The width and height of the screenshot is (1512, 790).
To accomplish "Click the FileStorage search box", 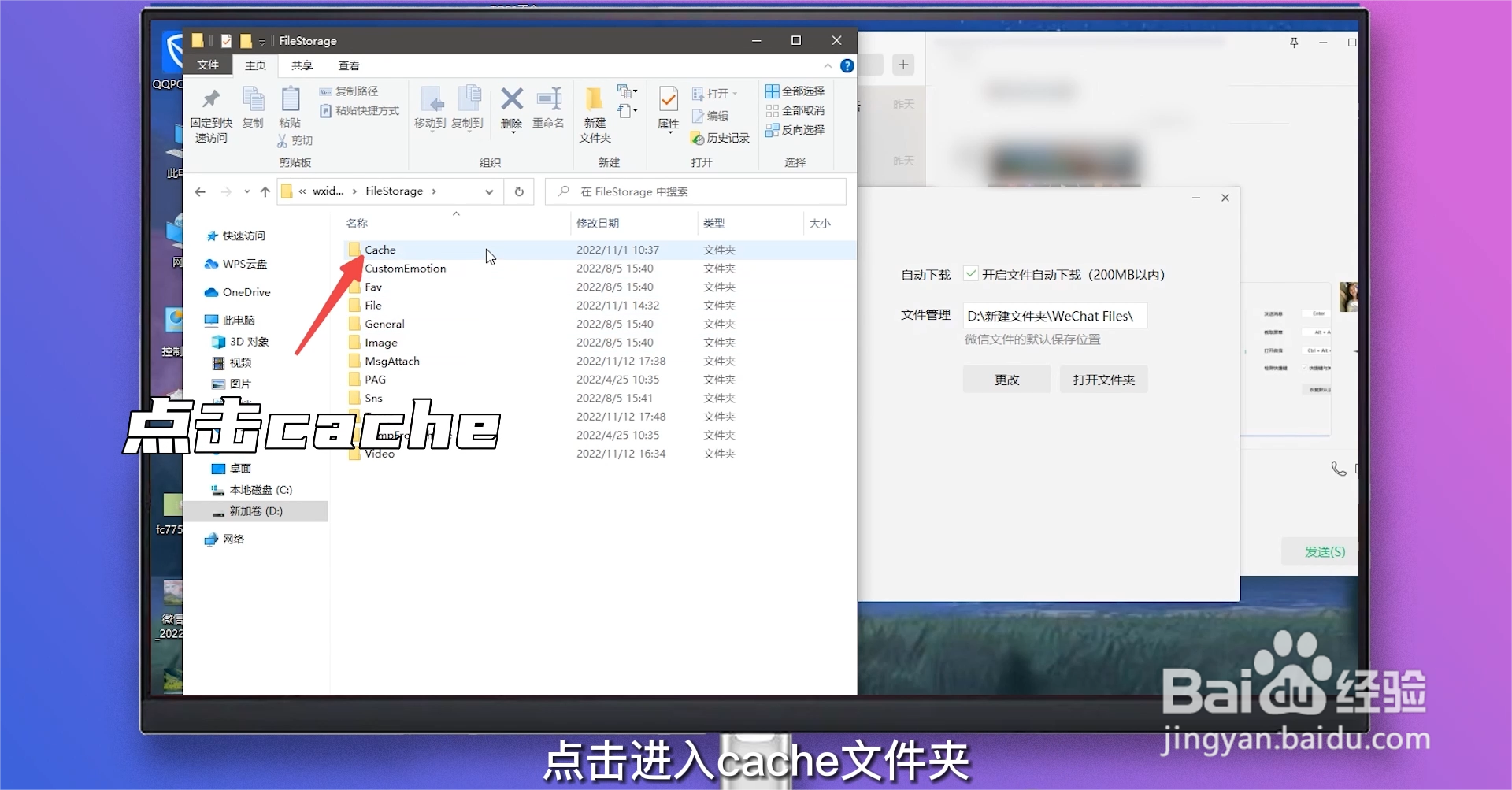I will [695, 191].
